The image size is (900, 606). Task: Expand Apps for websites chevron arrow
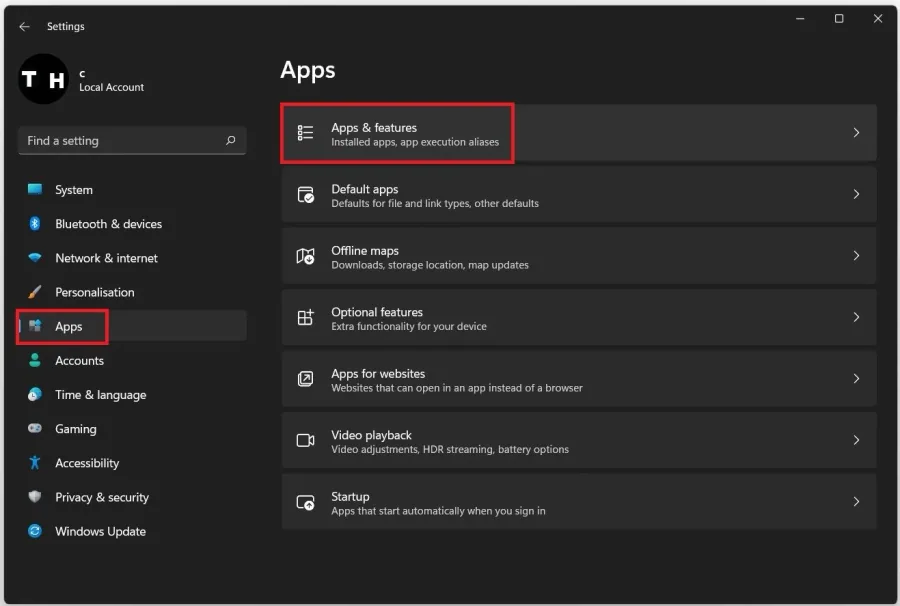(x=856, y=379)
